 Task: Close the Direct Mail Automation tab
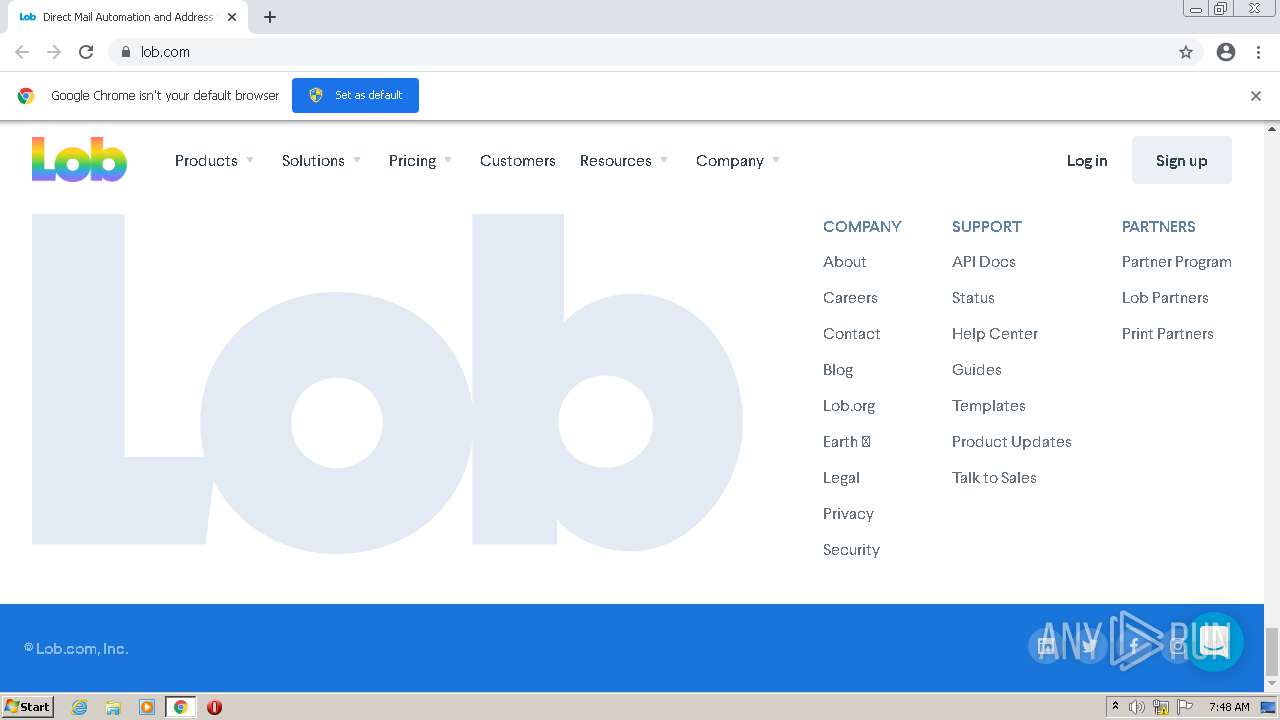click(232, 17)
